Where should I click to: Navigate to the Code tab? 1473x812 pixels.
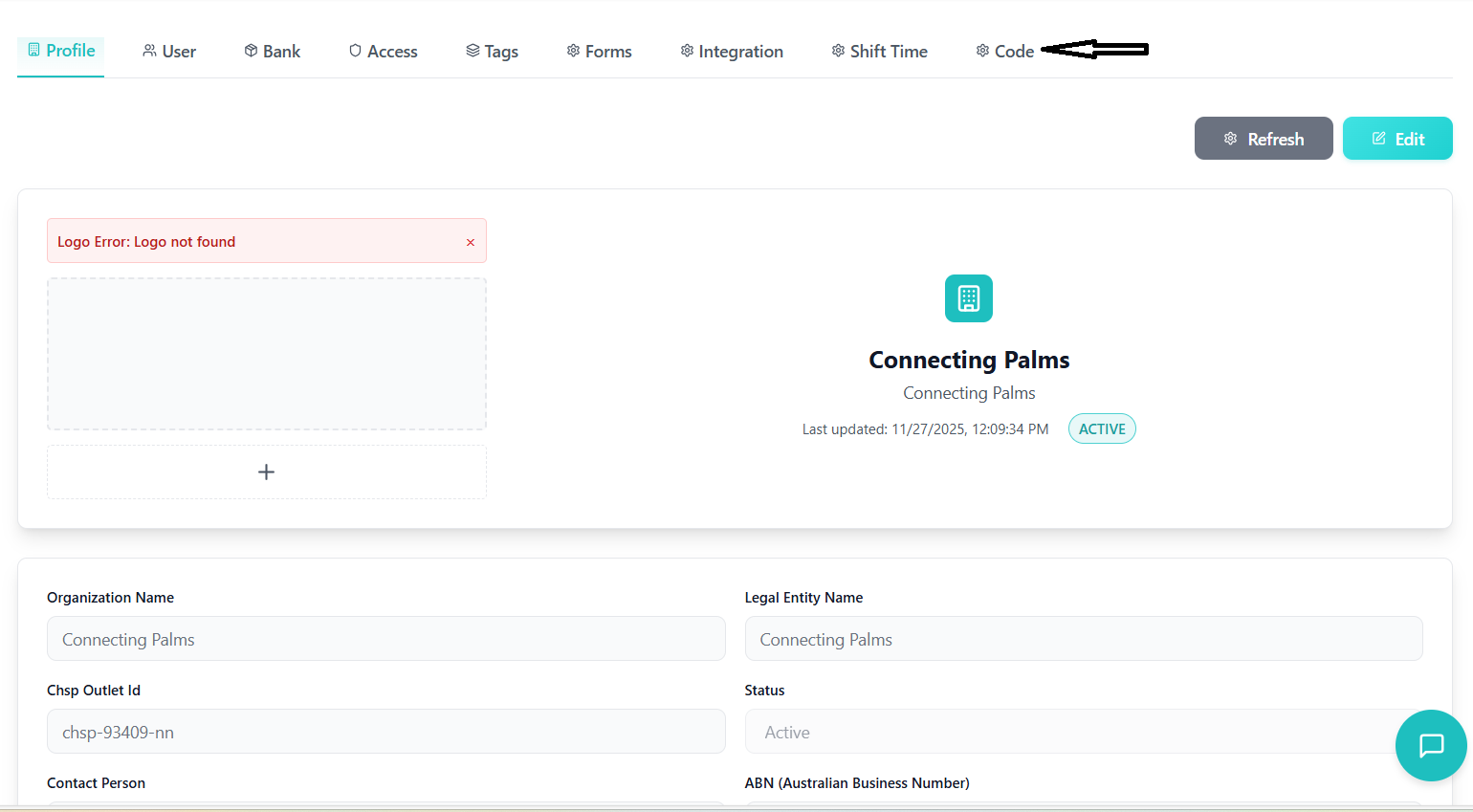click(1004, 52)
